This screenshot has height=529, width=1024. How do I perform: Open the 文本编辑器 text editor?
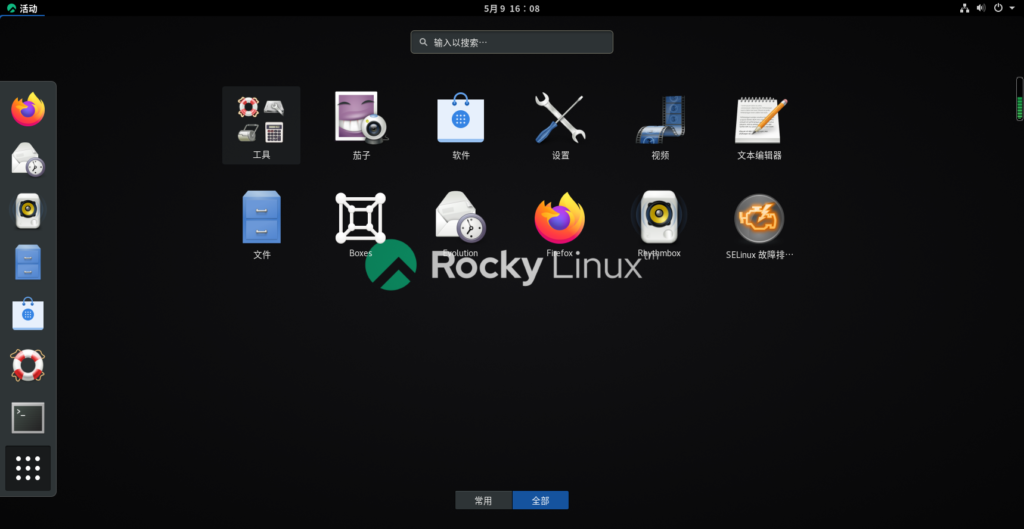(x=760, y=125)
